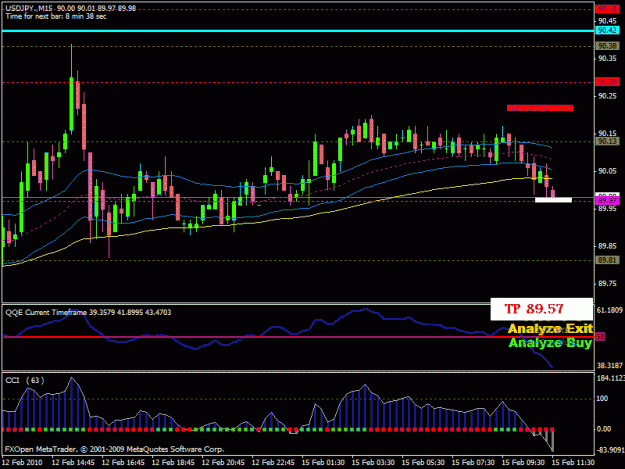Click the 15 Feb 03:30 time label
Screen dimensions: 625x469
[x=373, y=463]
